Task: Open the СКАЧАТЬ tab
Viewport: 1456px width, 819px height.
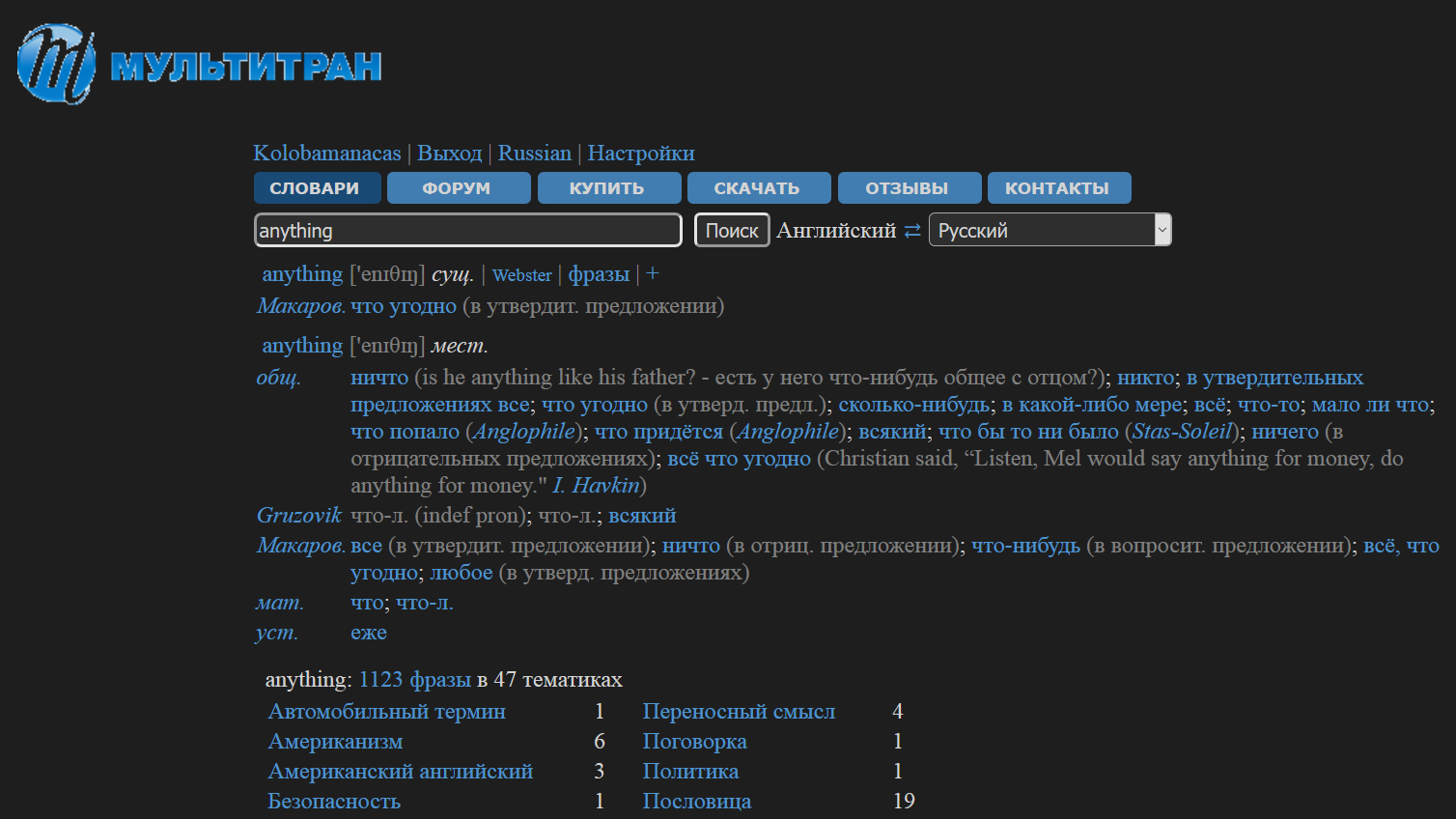Action: [x=759, y=188]
